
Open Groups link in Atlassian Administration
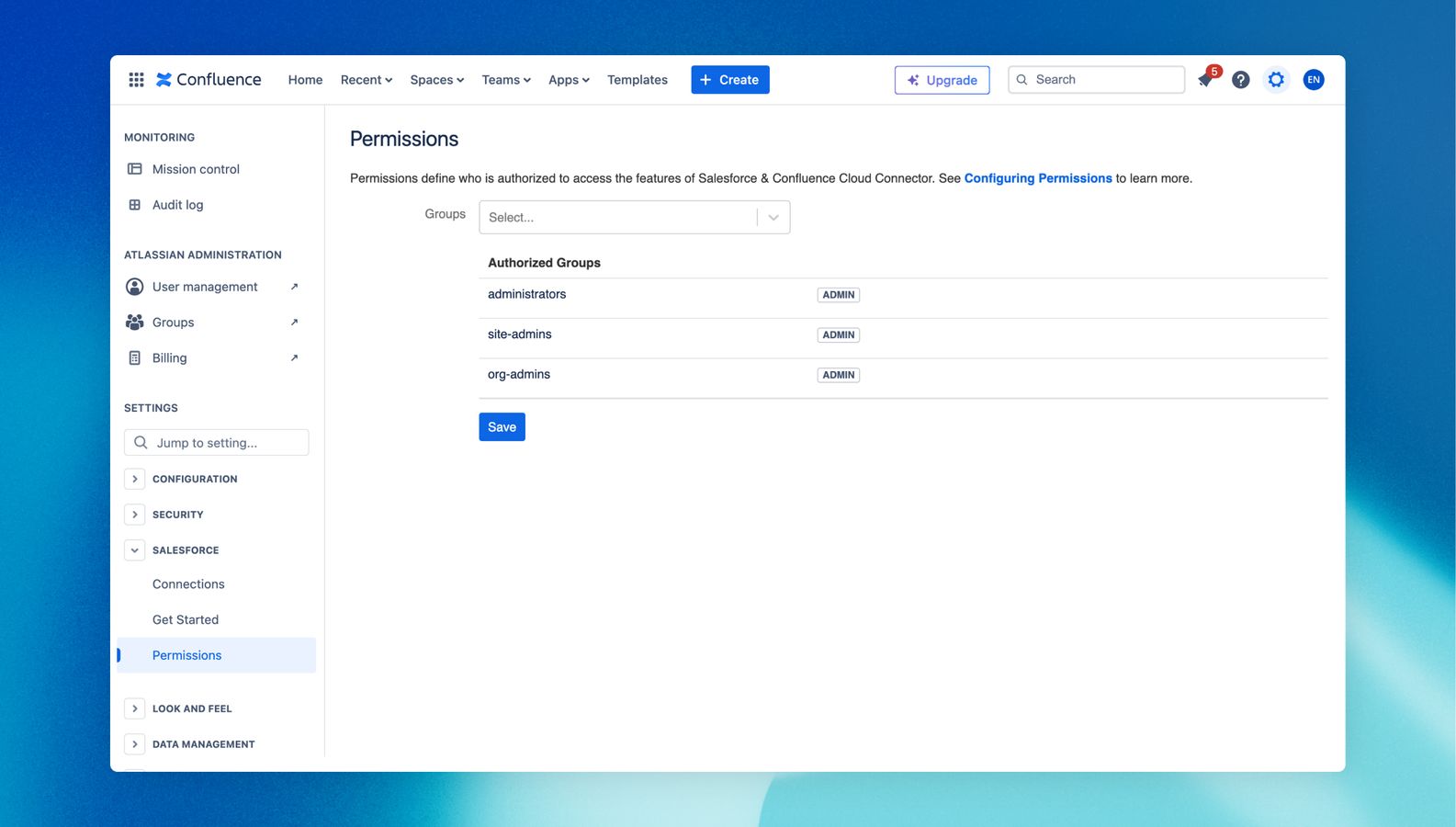click(x=173, y=323)
